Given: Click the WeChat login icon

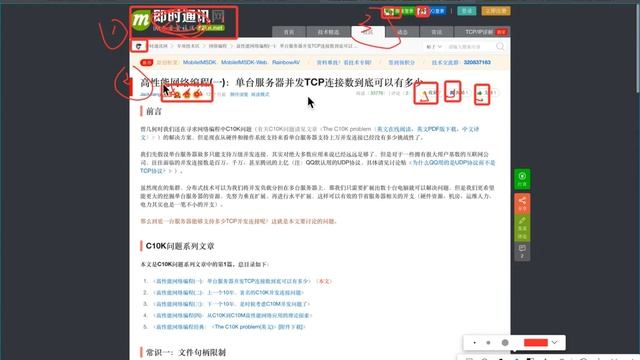Looking at the screenshot, I should [390, 11].
